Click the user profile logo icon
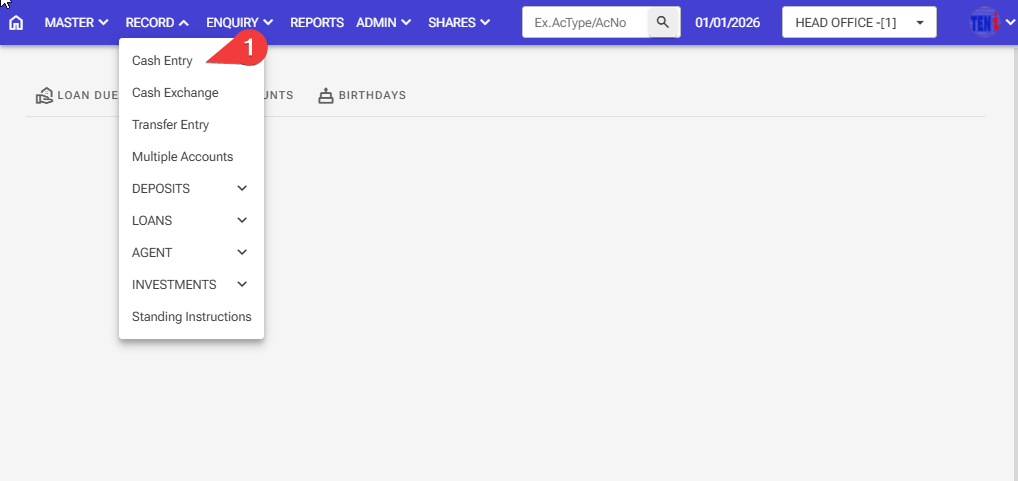The height and width of the screenshot is (481, 1018). tap(985, 22)
